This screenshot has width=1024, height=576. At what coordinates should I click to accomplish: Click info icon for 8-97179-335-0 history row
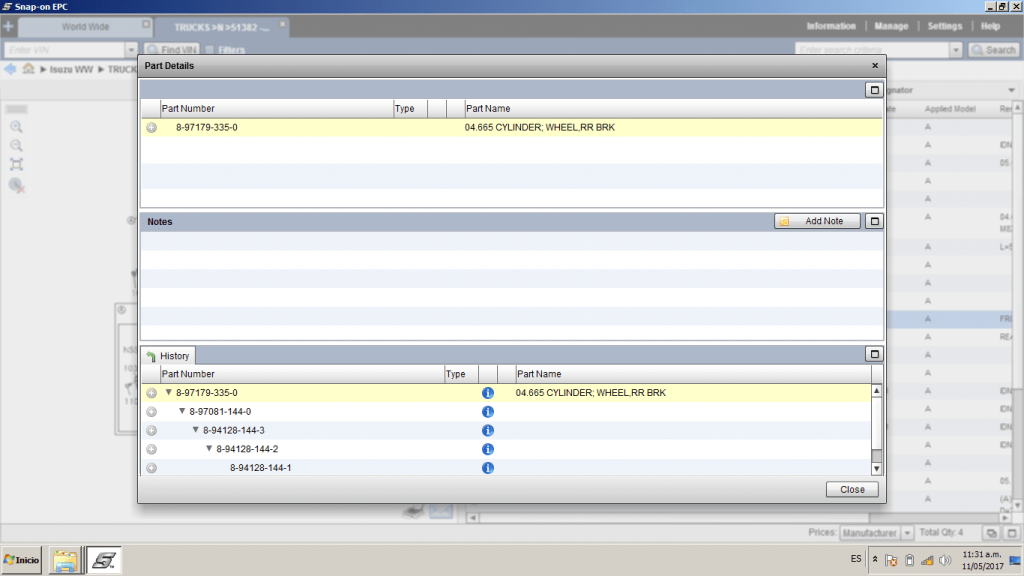487,393
